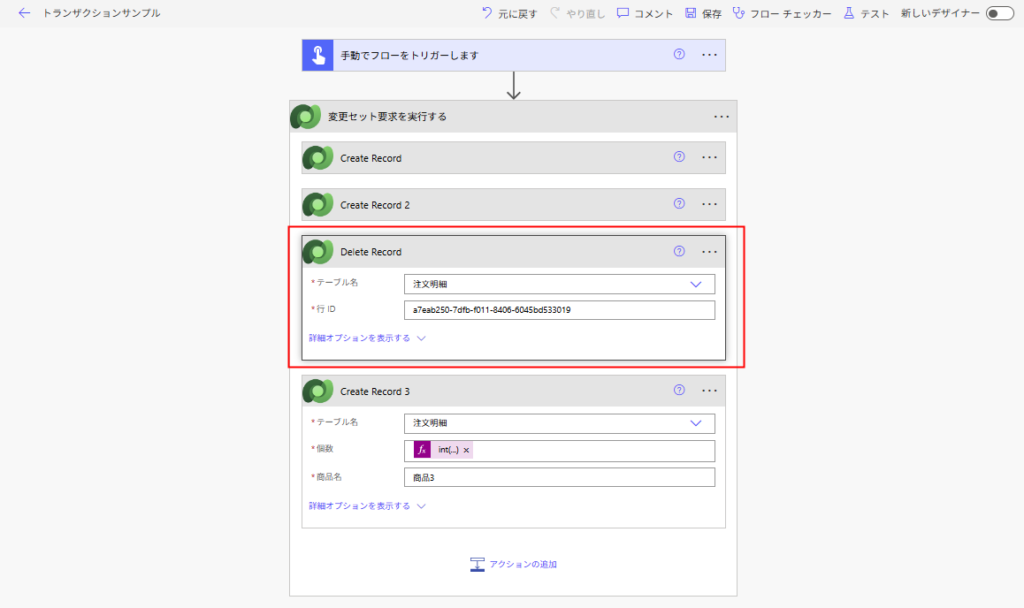Click 保存 in the top toolbar
Viewport: 1024px width, 608px height.
703,13
